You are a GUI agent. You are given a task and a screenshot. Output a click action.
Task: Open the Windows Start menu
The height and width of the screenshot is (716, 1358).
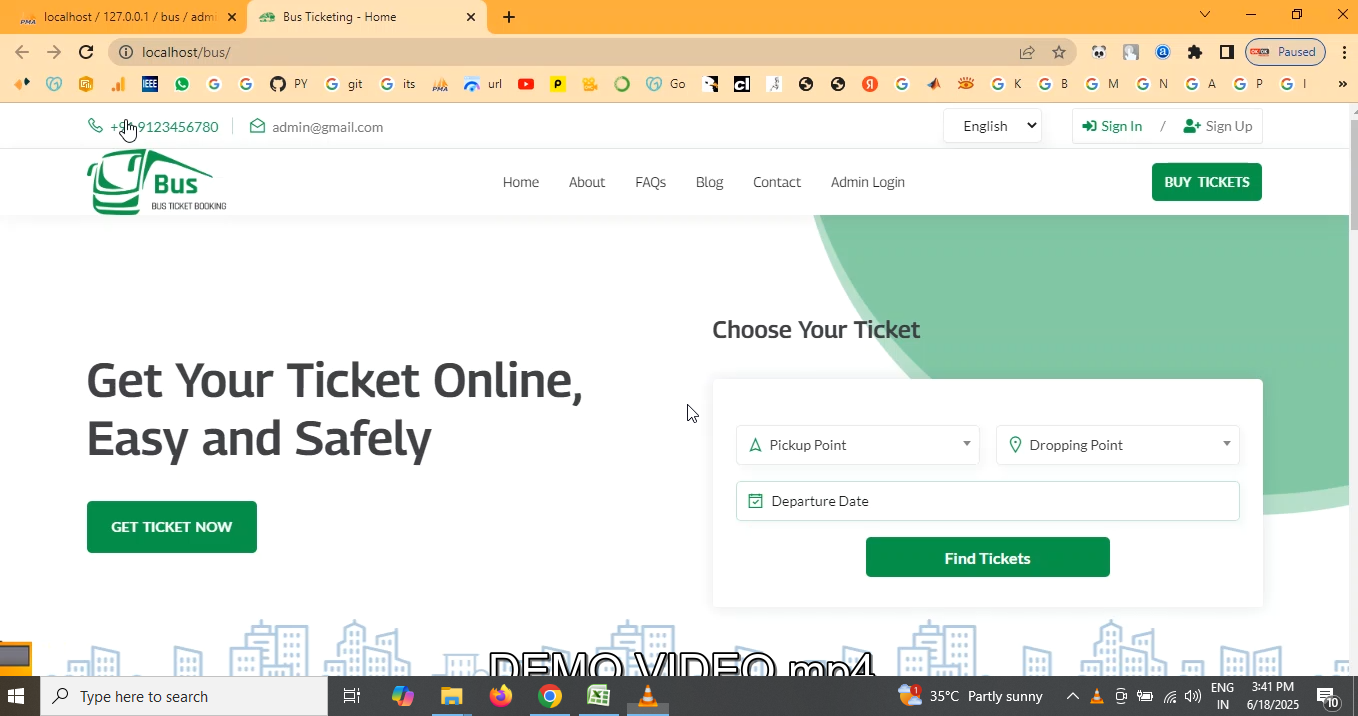click(16, 696)
